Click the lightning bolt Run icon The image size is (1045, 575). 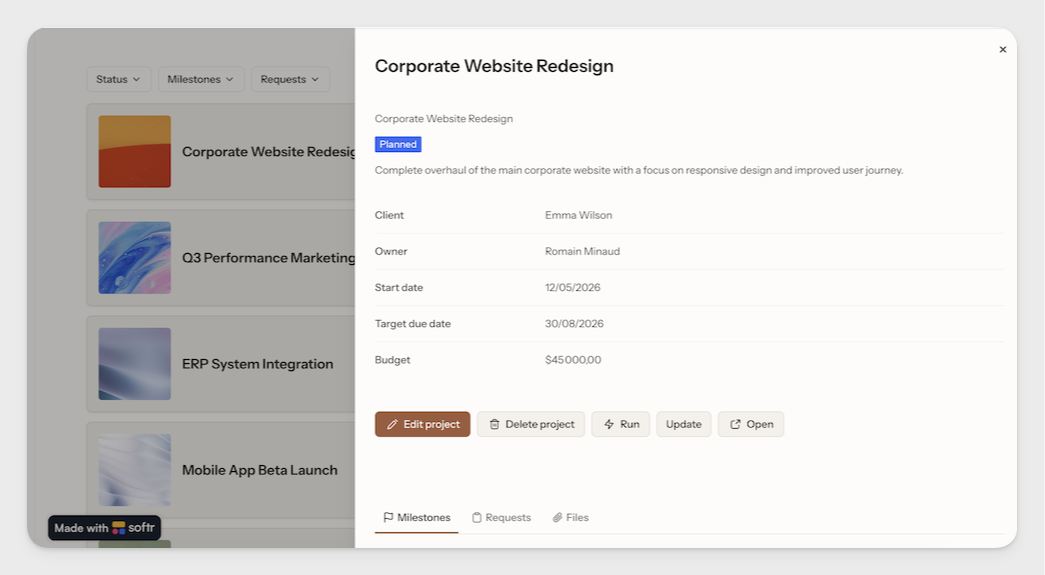(608, 424)
